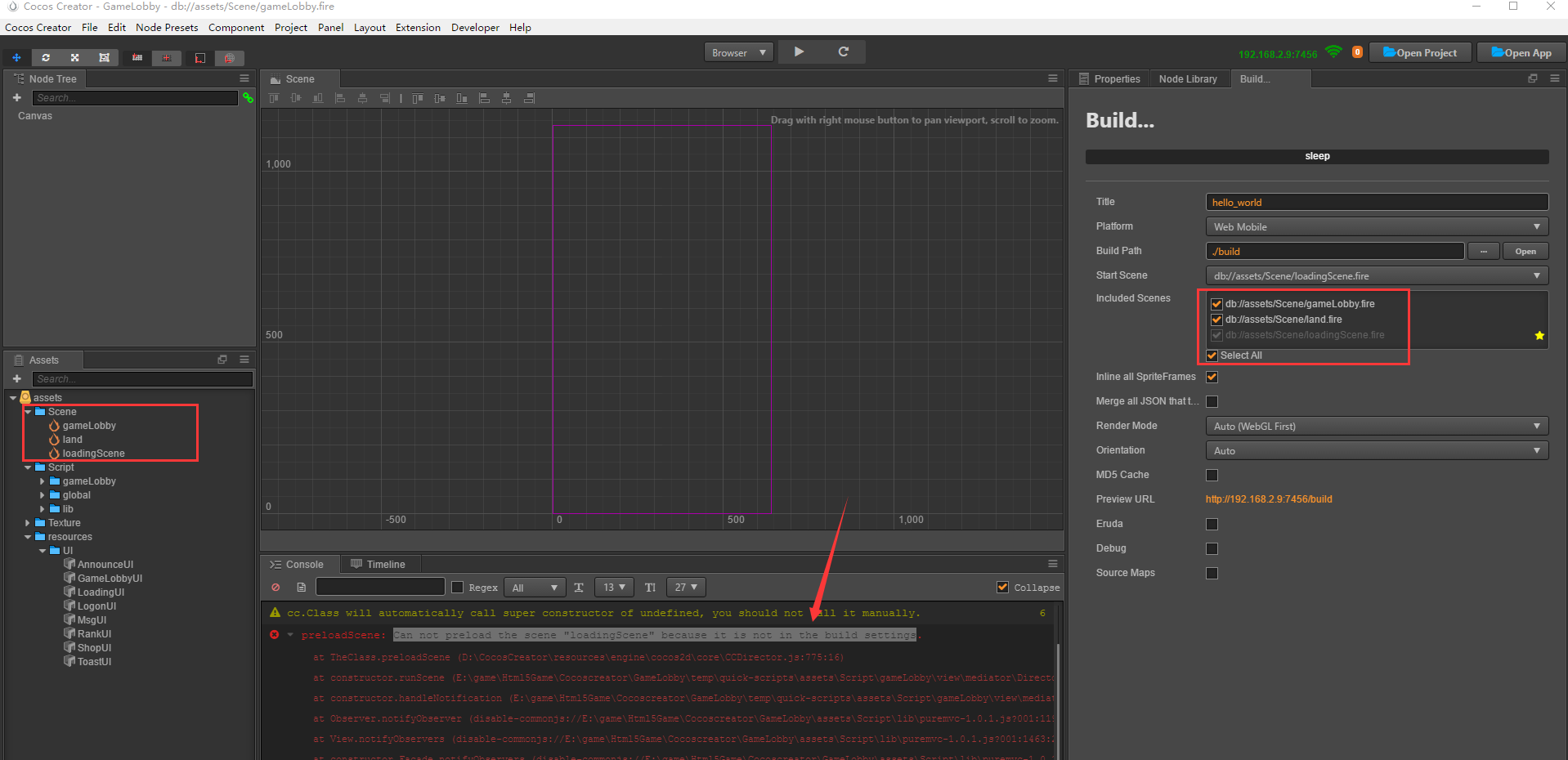Open the Developer menu
This screenshot has height=760, width=1568.
pyautogui.click(x=475, y=27)
